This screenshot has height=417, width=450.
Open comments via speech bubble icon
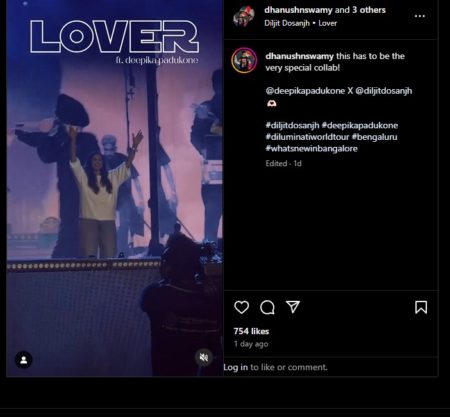coord(267,307)
